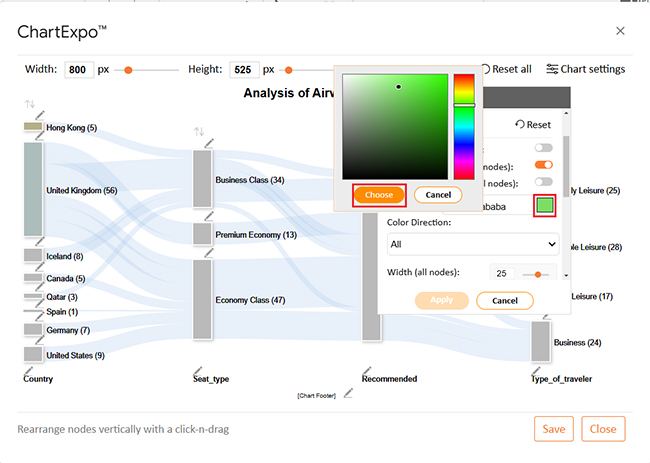Click the Width value field showing 800

[79, 70]
